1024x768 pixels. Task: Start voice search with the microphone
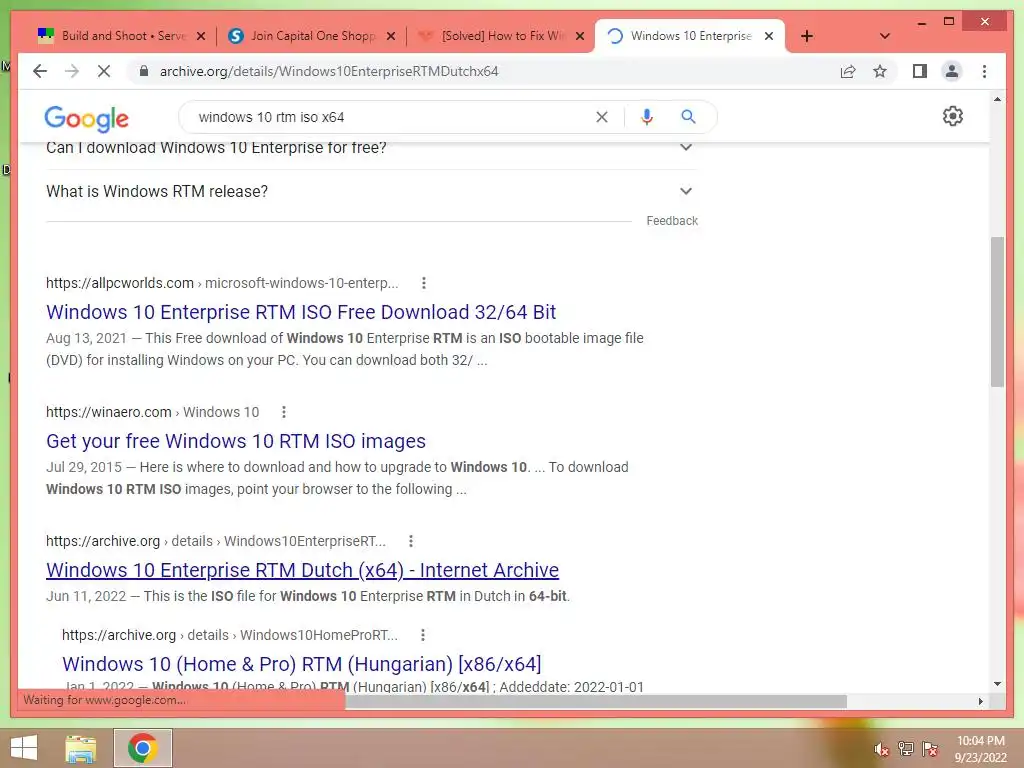click(x=647, y=117)
